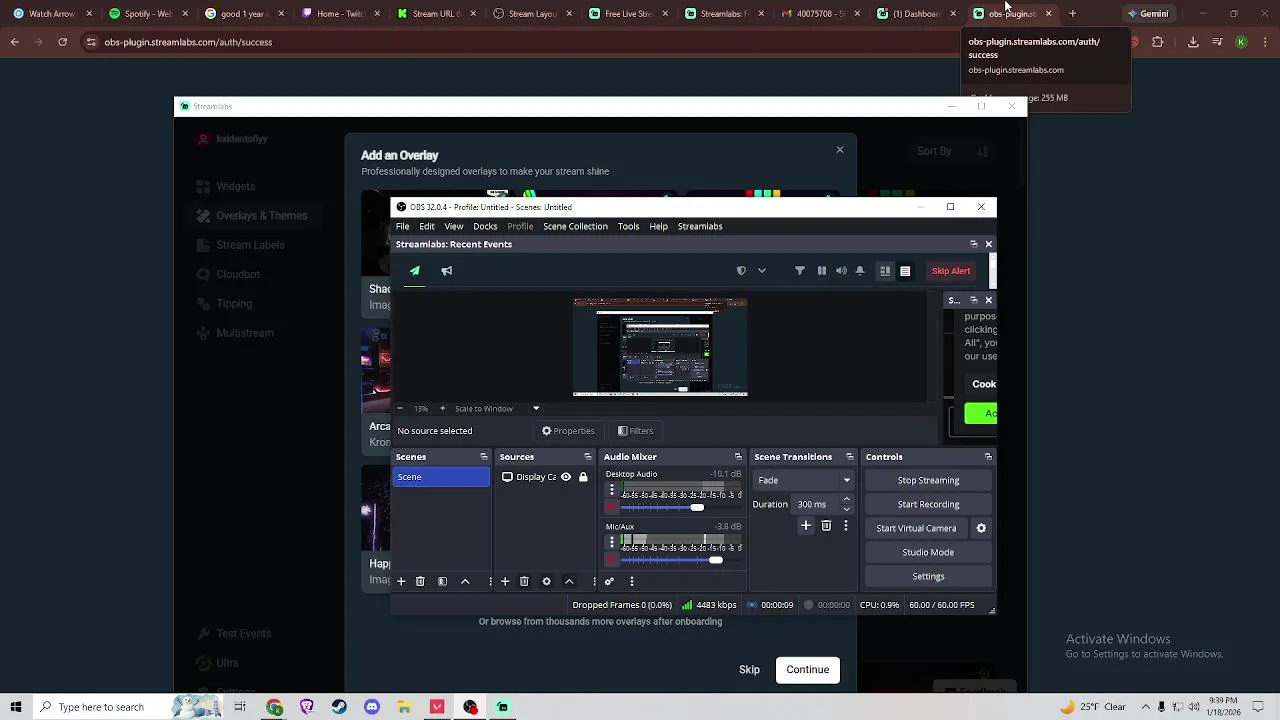The image size is (1280, 720).
Task: Remove selected scene with the trash icon
Action: [x=420, y=581]
